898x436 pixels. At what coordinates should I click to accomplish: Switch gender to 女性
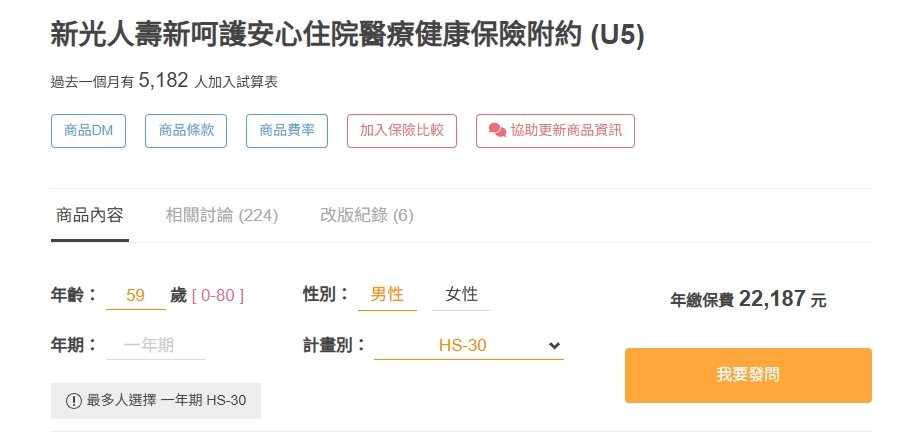click(x=461, y=294)
